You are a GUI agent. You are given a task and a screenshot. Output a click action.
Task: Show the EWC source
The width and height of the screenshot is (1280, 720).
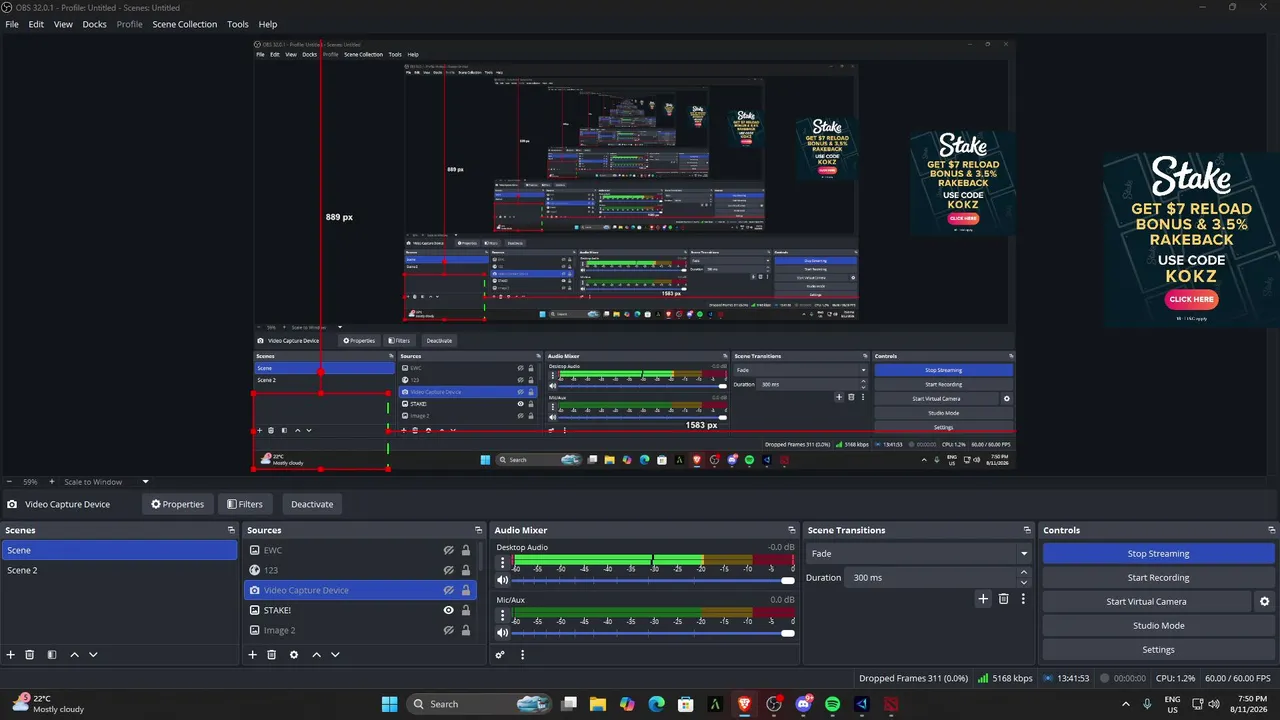[x=449, y=551]
